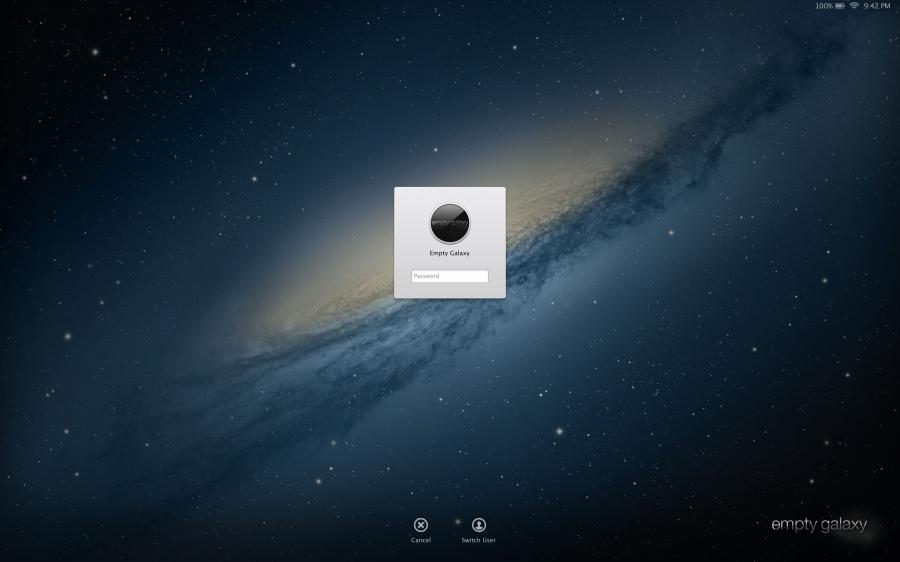This screenshot has height=562, width=900.
Task: Click the Cancel circled X icon
Action: click(421, 525)
